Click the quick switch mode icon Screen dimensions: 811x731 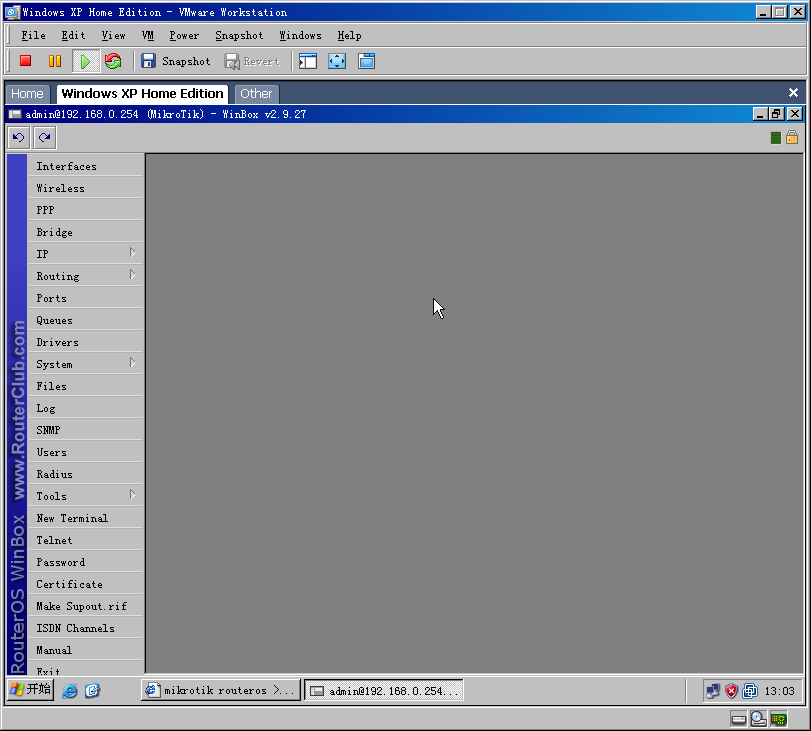[x=366, y=61]
